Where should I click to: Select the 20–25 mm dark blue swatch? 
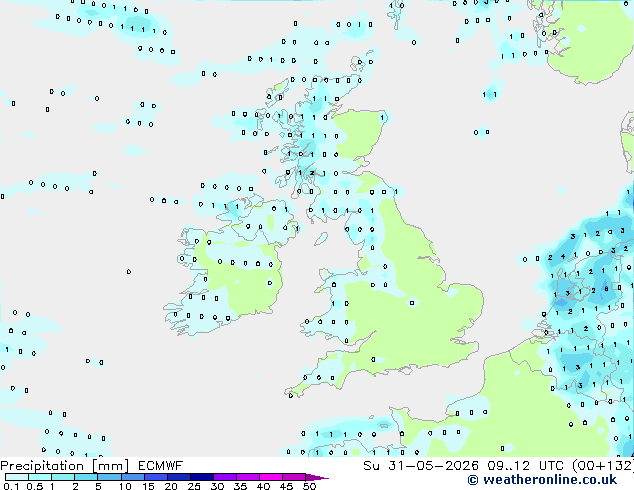pos(179,477)
